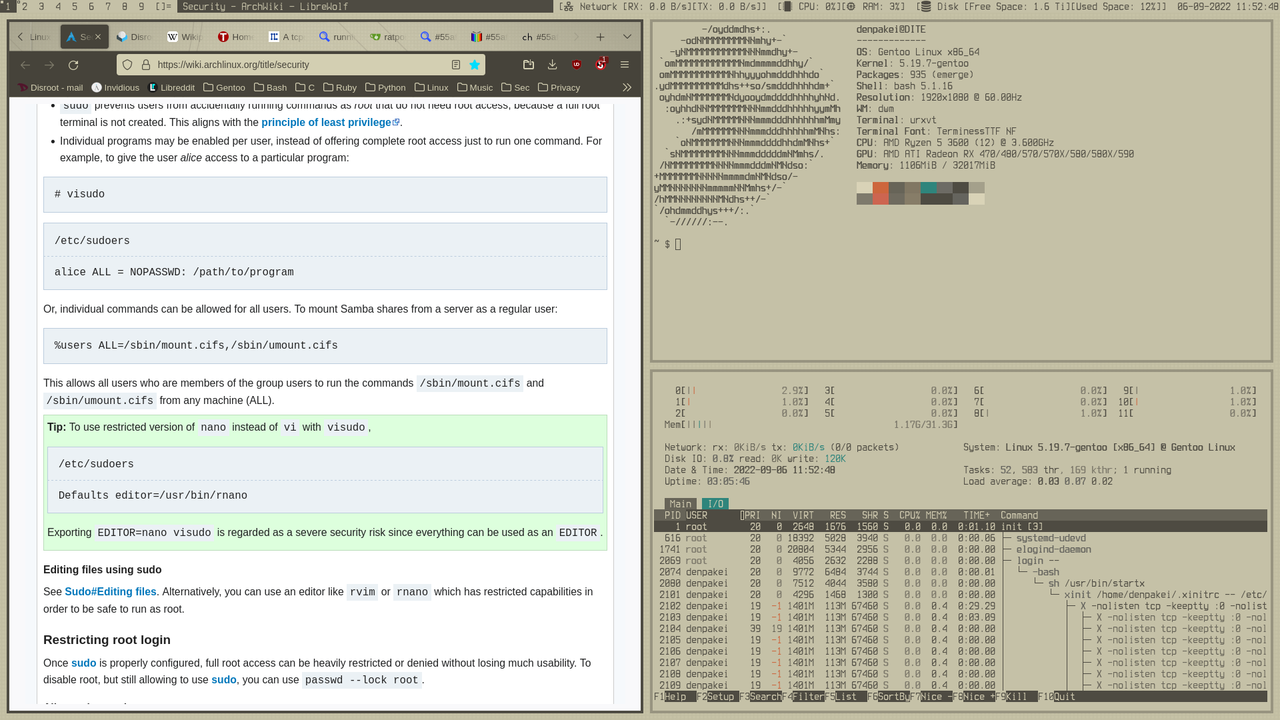
Task: Open the C bookmarks folder
Action: click(305, 87)
